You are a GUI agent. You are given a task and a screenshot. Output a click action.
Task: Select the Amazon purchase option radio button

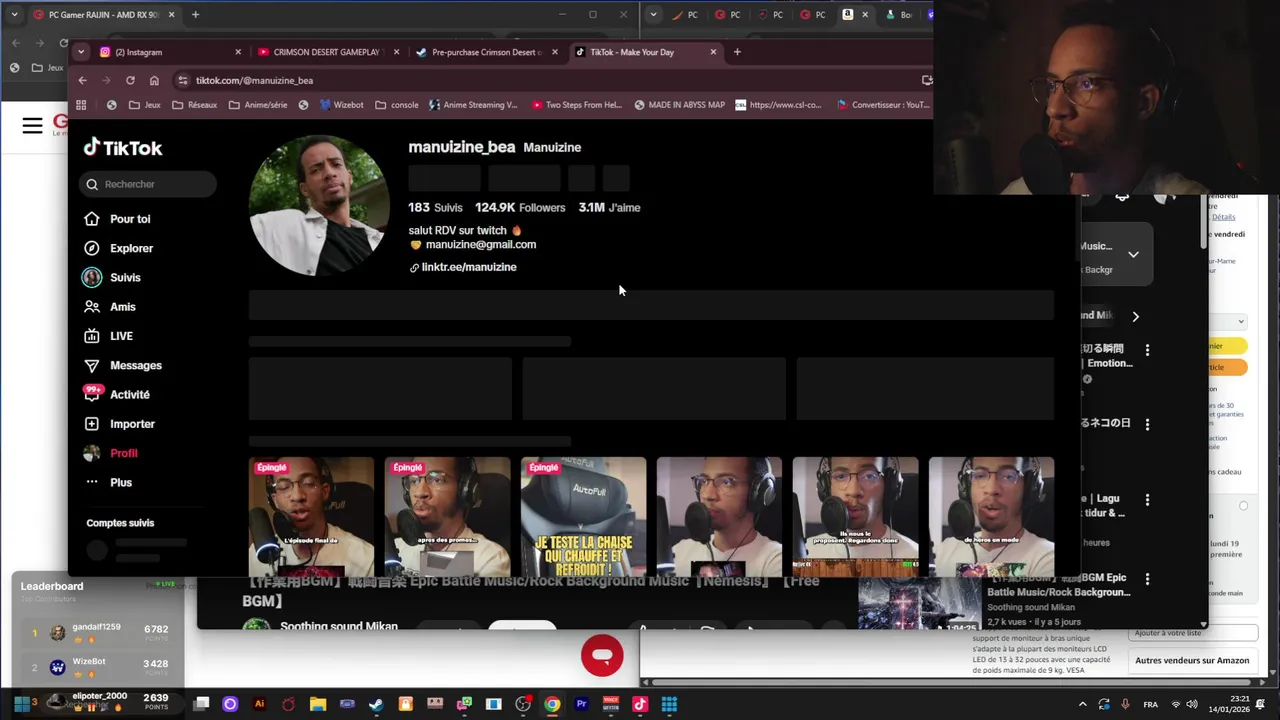pos(1243,506)
